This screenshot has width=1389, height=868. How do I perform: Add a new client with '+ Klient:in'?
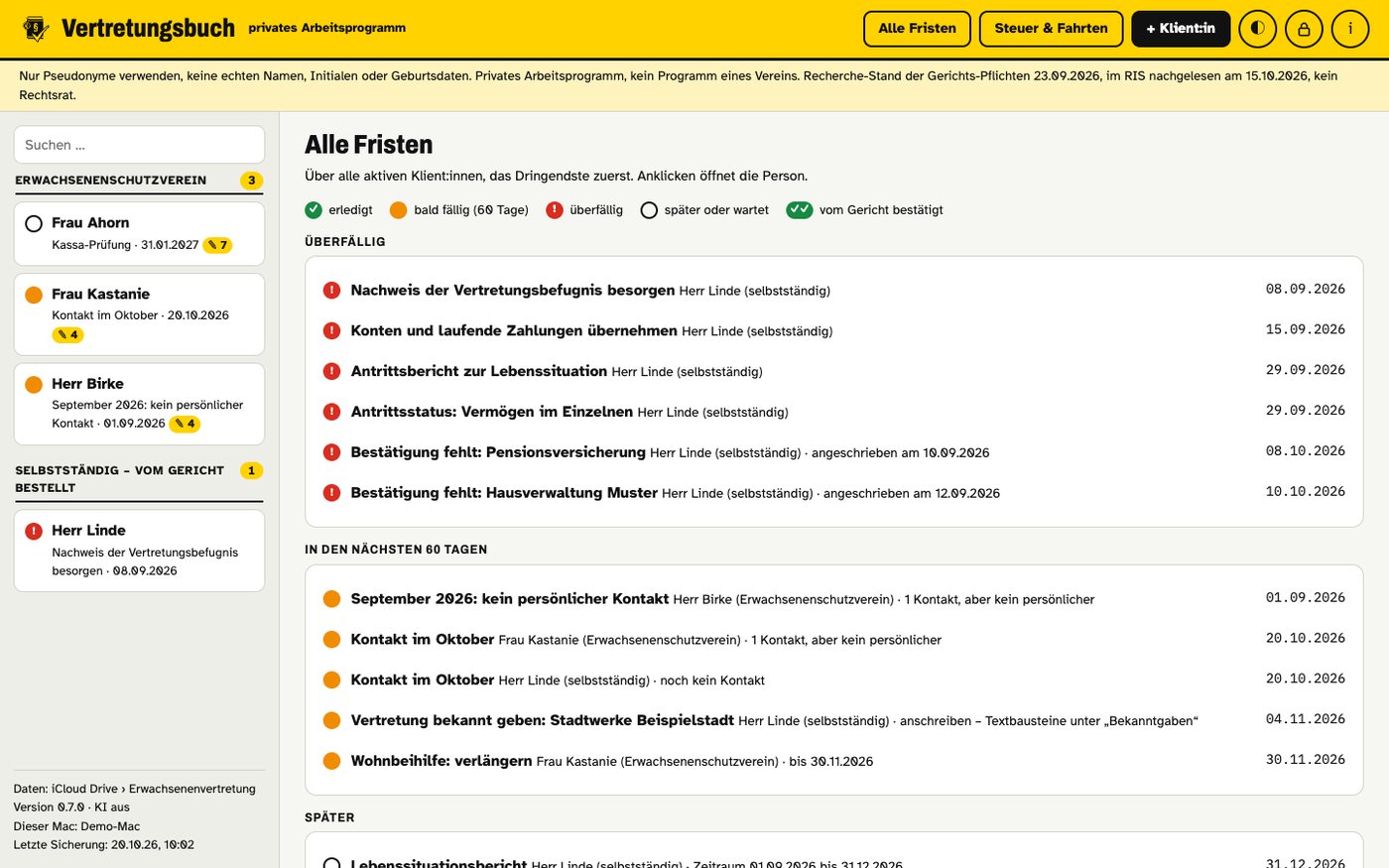tap(1181, 29)
